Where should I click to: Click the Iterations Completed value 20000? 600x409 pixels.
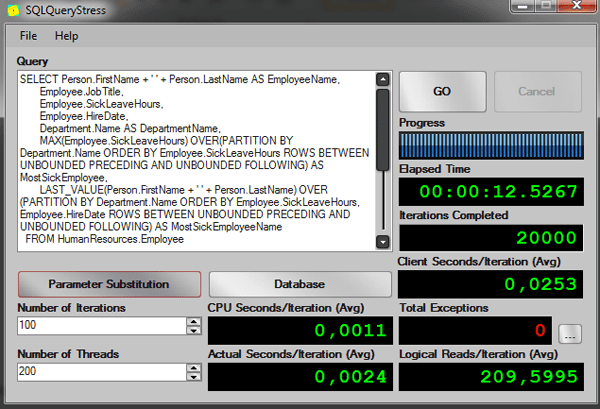[546, 238]
